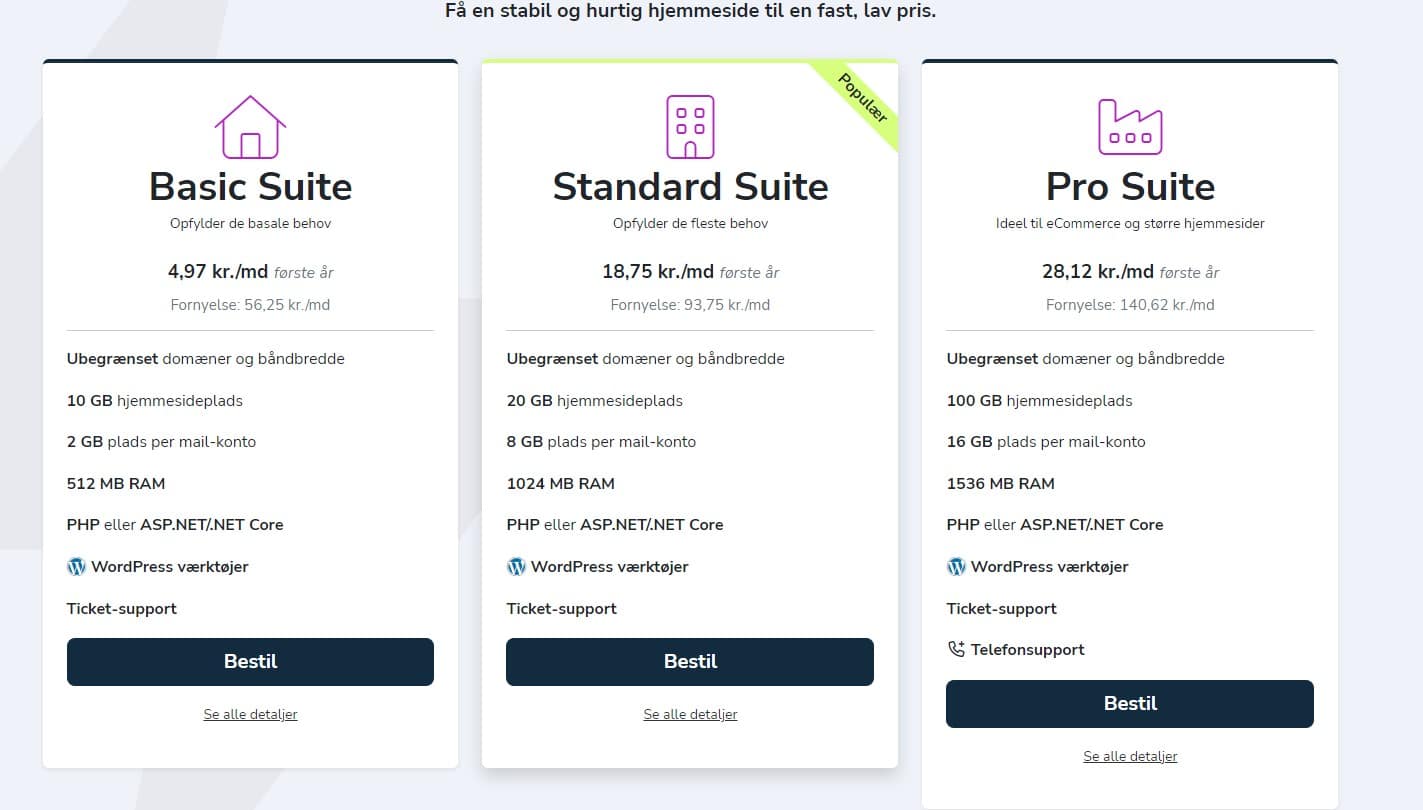Order Basic Suite with the Bestil button
1423x810 pixels.
click(250, 662)
